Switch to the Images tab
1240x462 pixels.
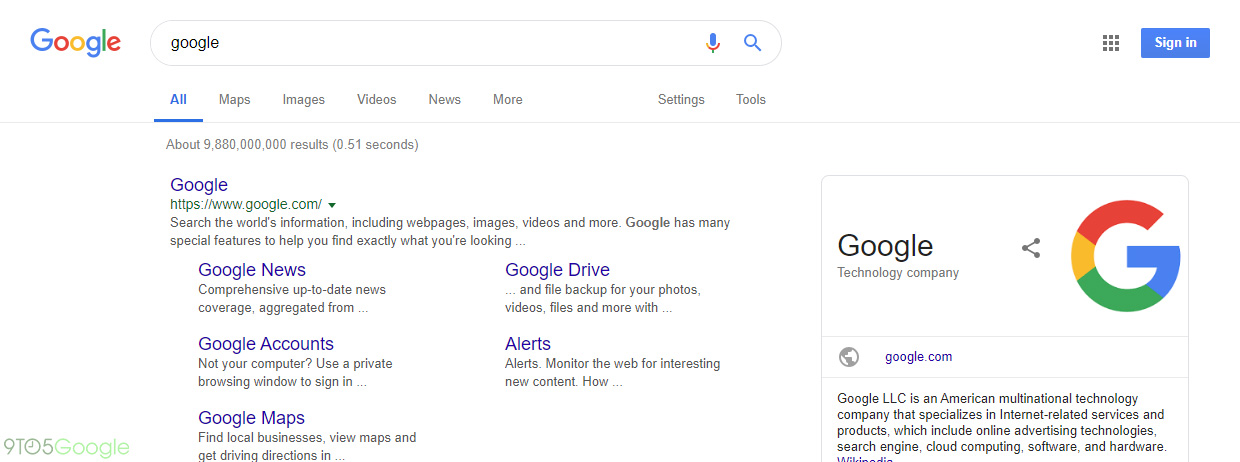(303, 100)
